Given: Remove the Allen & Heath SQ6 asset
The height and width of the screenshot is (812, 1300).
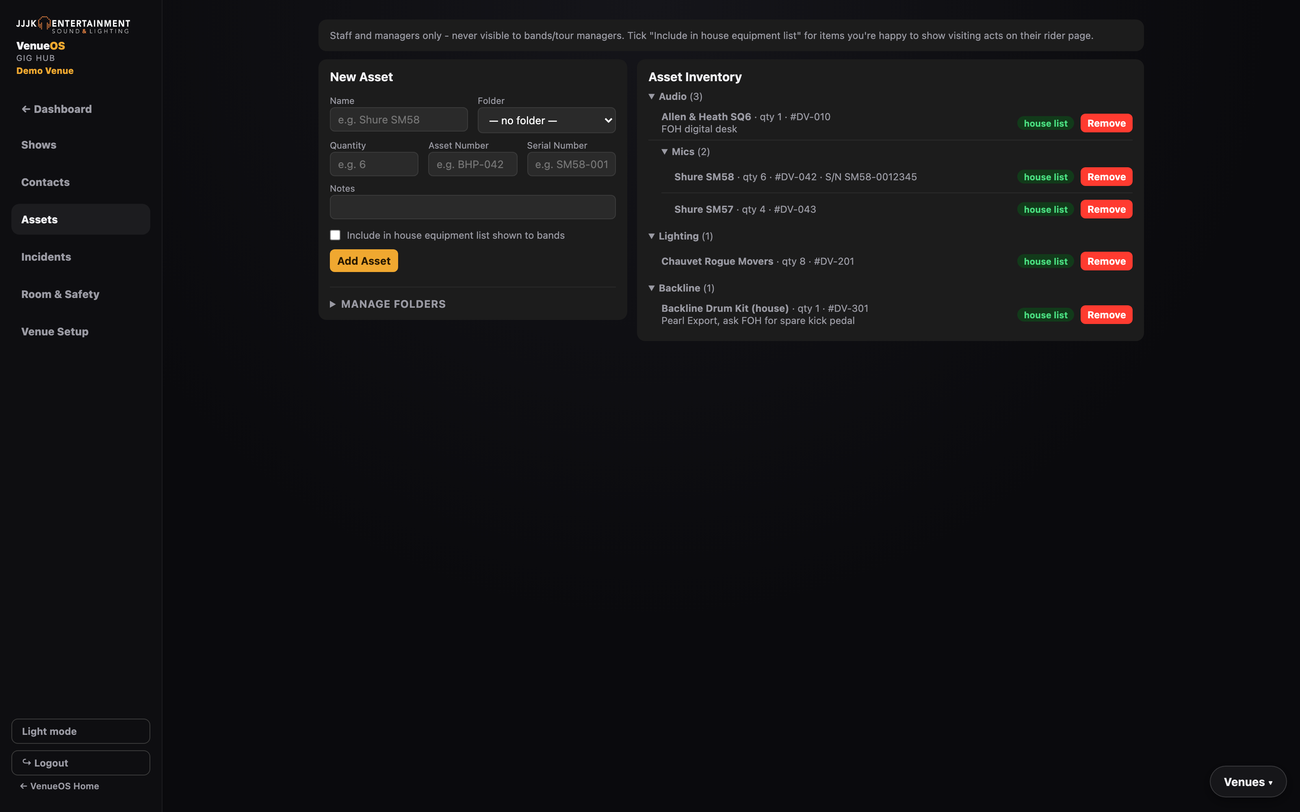Looking at the screenshot, I should pyautogui.click(x=1106, y=123).
